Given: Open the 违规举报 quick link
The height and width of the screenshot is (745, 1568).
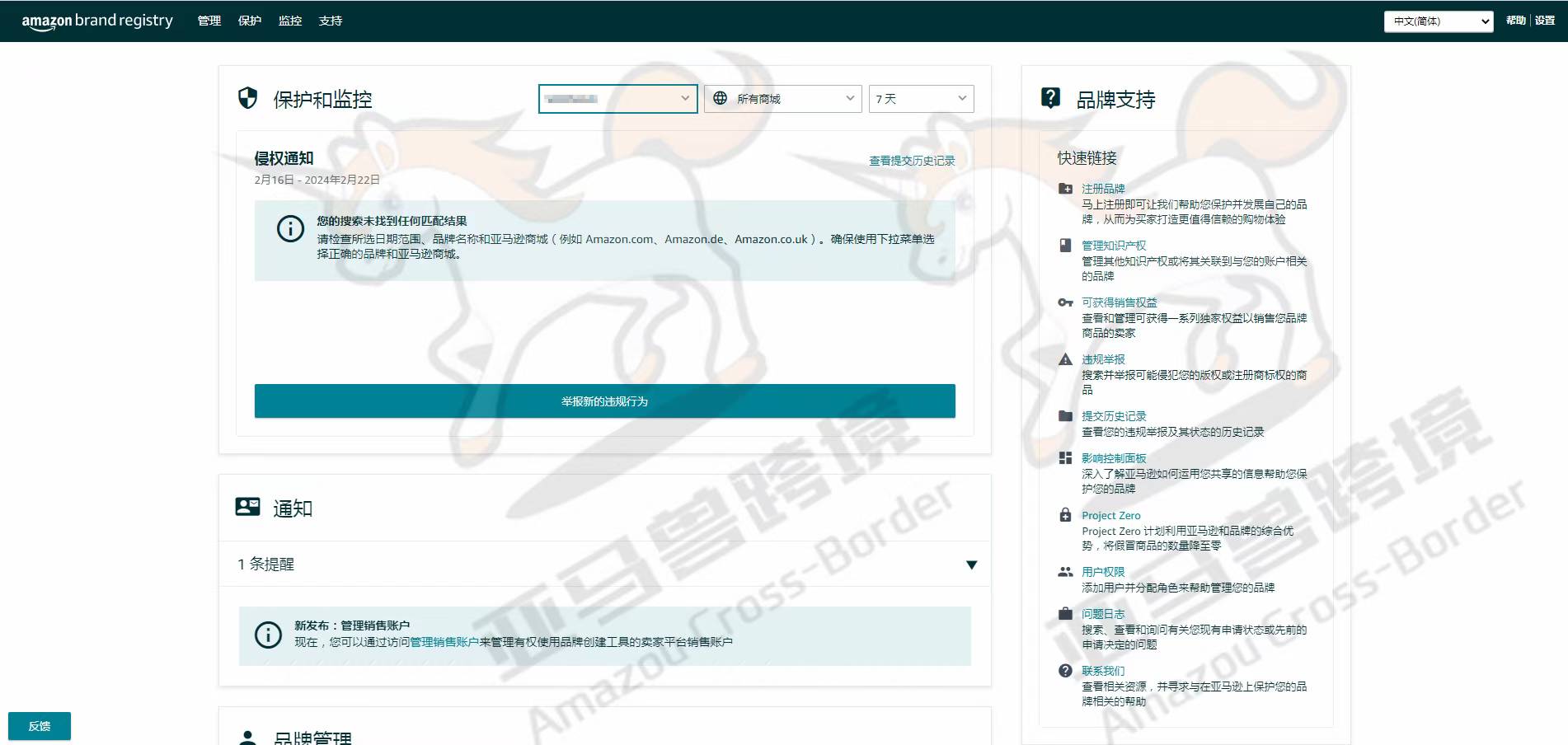Looking at the screenshot, I should (1103, 359).
